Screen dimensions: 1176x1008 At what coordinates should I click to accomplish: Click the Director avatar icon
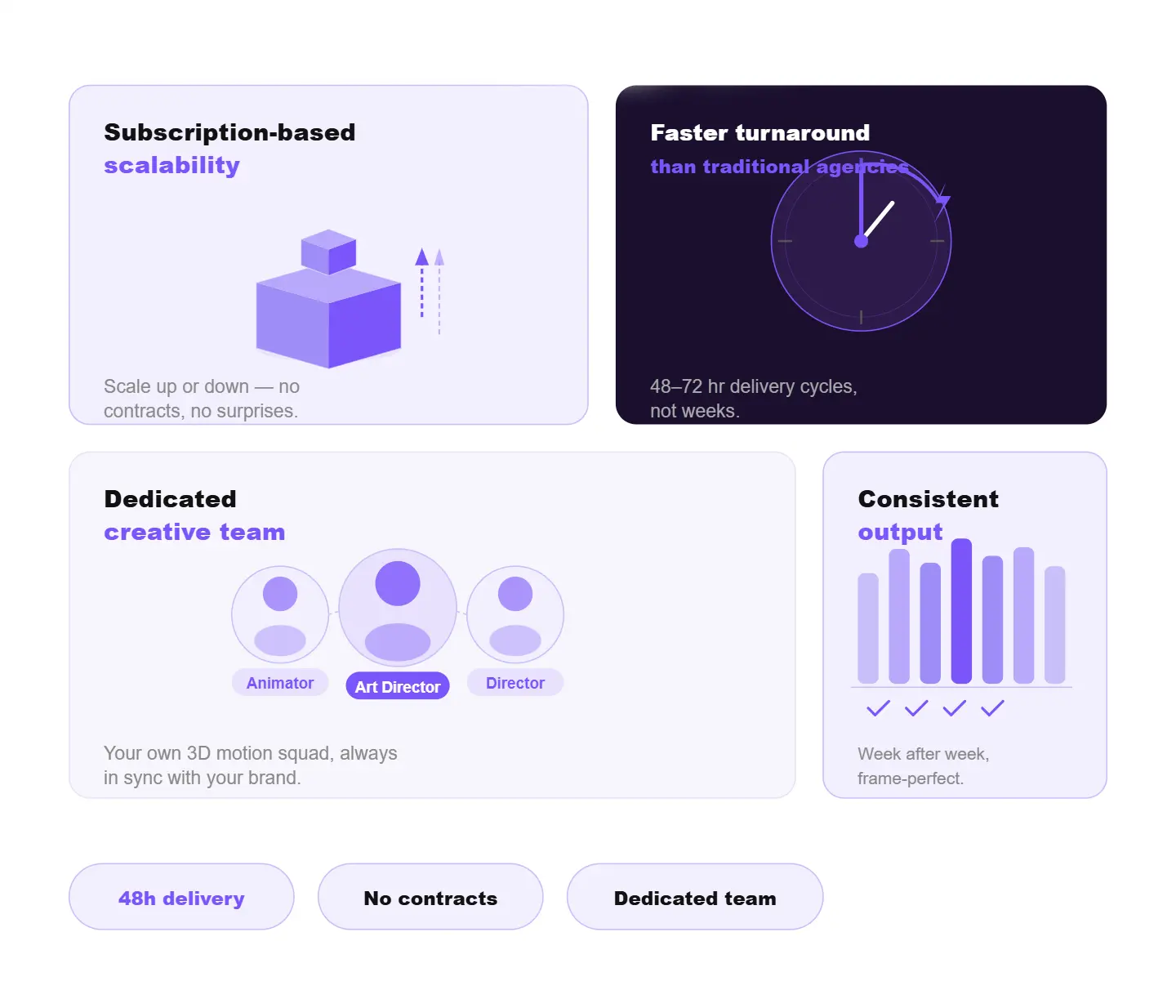point(515,614)
